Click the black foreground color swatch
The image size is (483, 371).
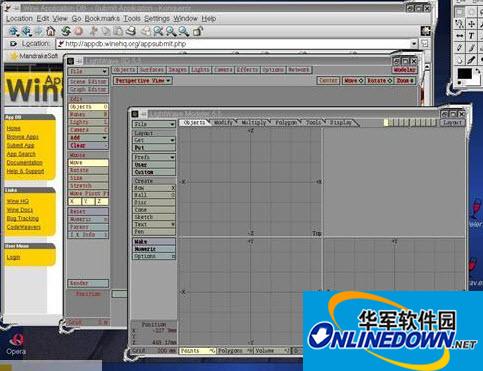point(464,74)
